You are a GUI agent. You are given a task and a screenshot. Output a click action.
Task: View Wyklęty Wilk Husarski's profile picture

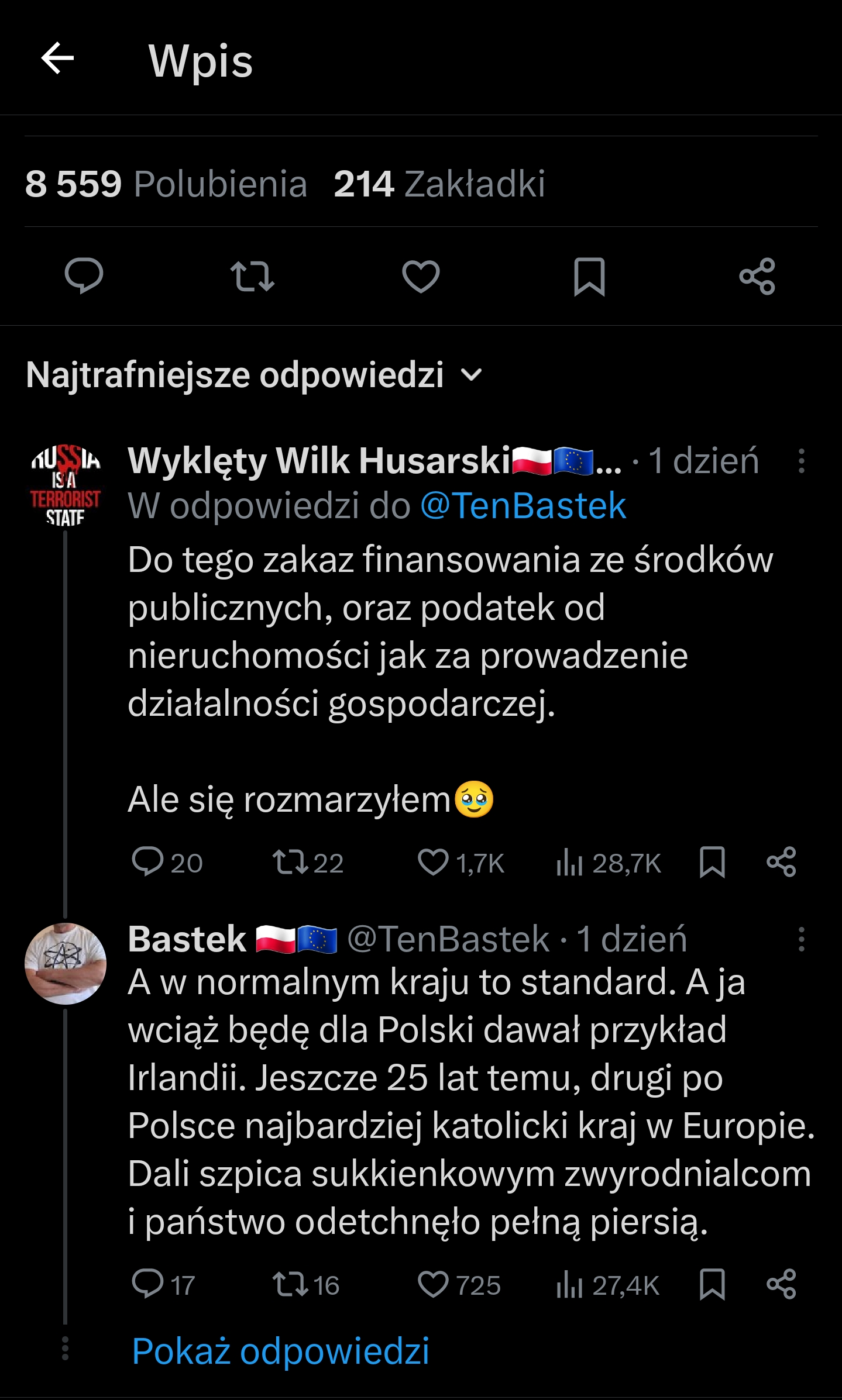click(x=66, y=485)
